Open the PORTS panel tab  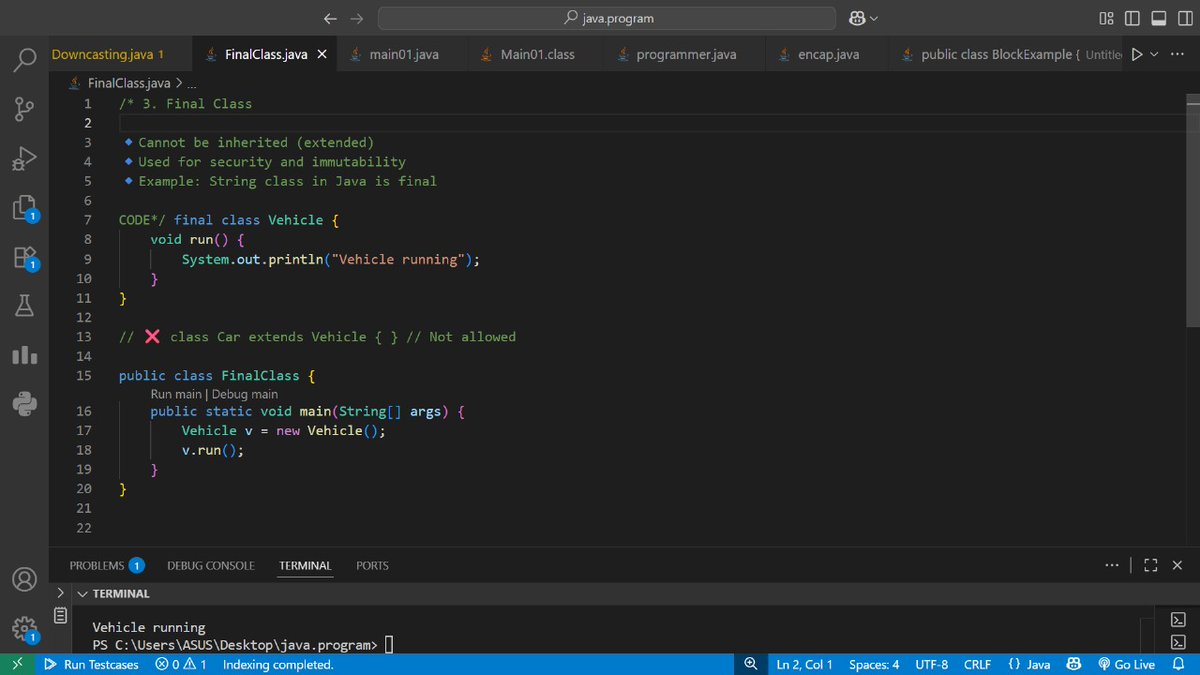[x=372, y=565]
